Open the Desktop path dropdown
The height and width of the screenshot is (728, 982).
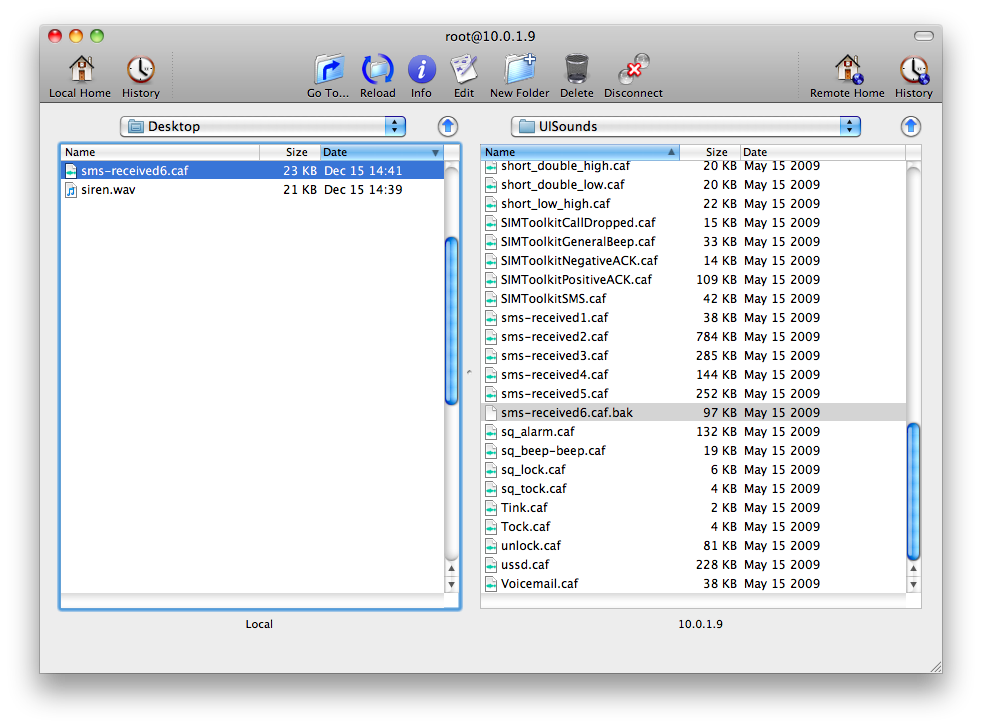(x=263, y=126)
